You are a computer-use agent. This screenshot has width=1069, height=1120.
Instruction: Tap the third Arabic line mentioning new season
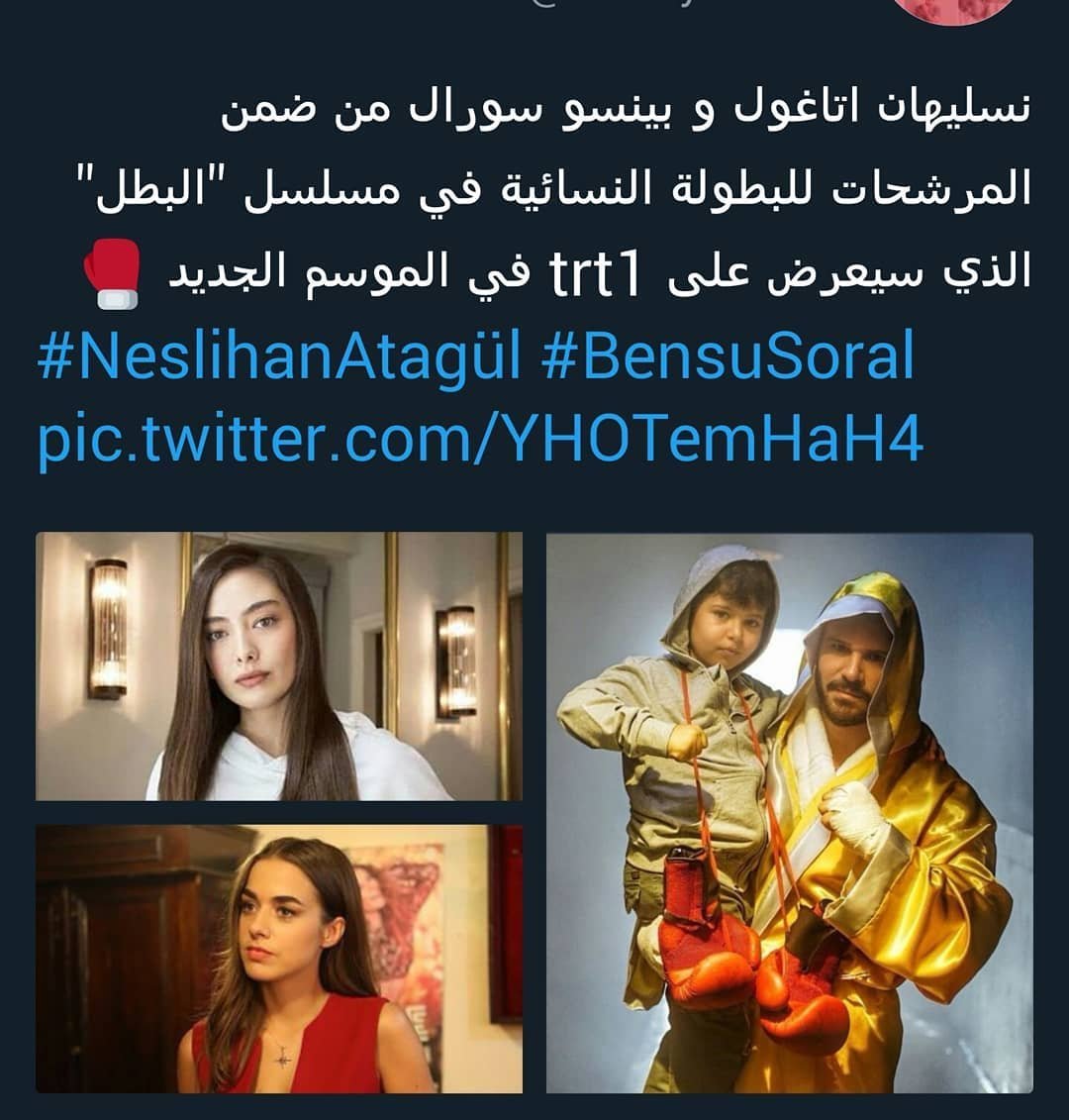tap(557, 274)
